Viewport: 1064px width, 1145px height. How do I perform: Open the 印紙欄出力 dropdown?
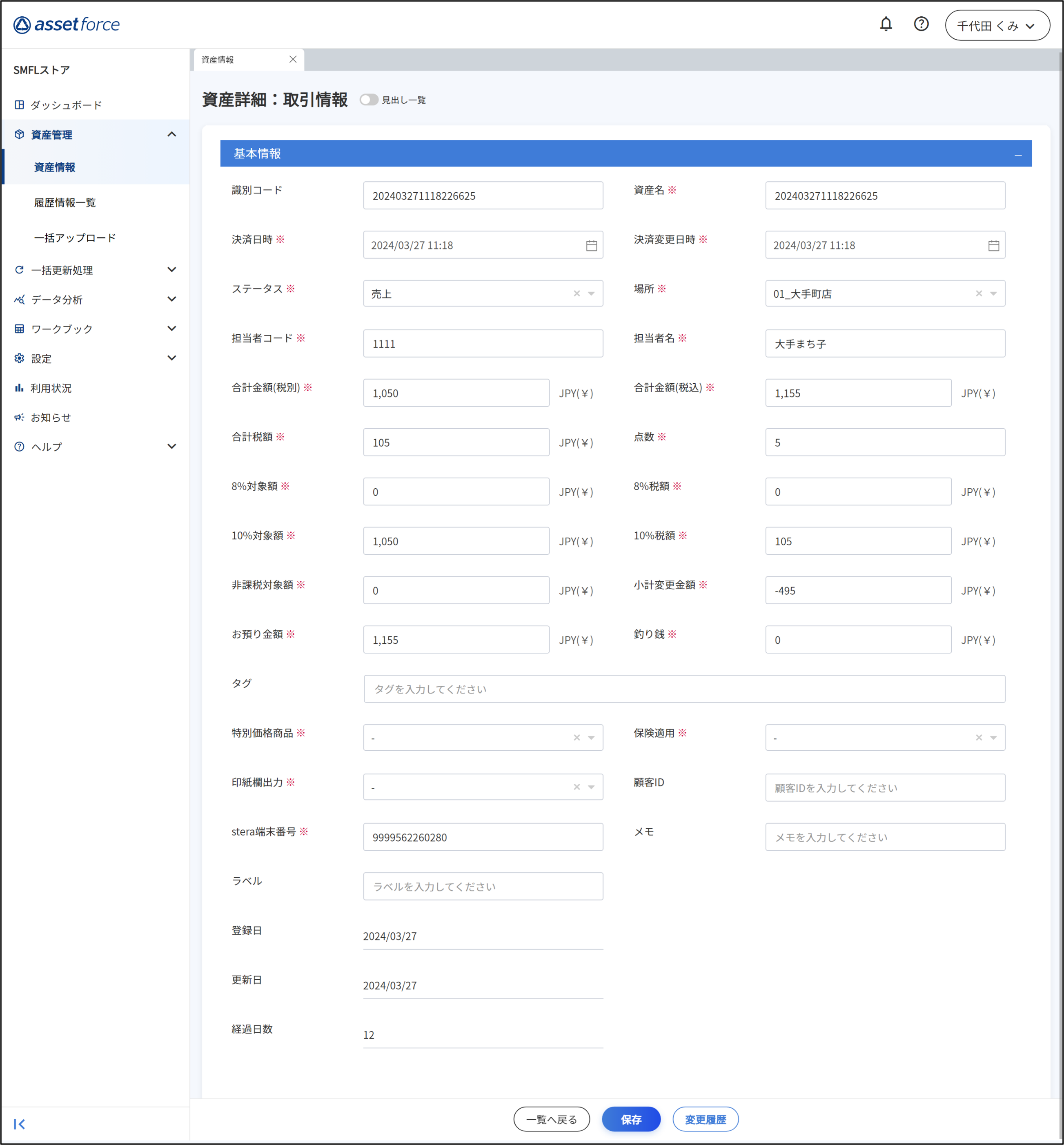[x=591, y=787]
